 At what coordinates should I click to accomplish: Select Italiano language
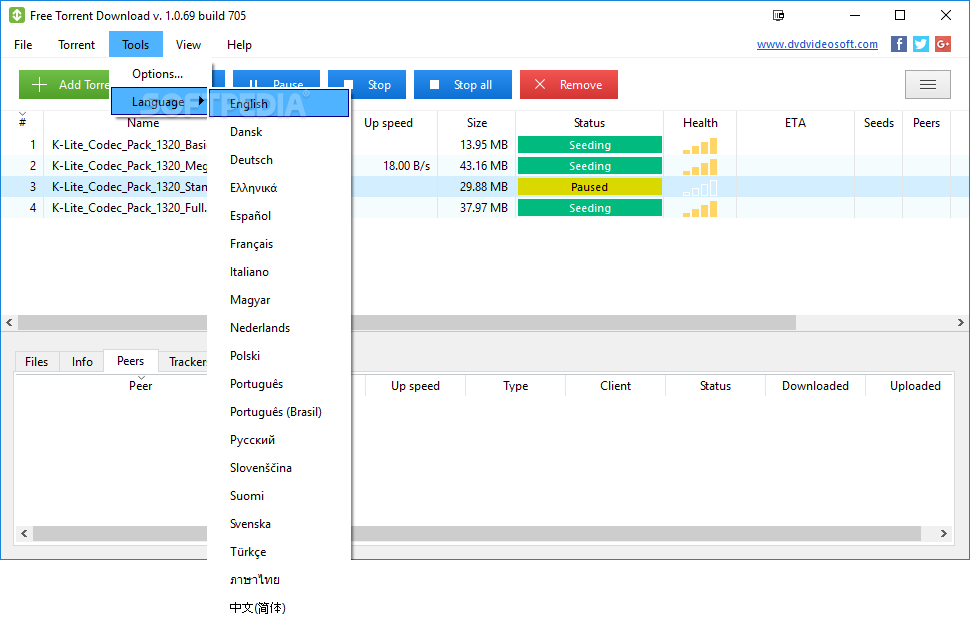pos(279,272)
